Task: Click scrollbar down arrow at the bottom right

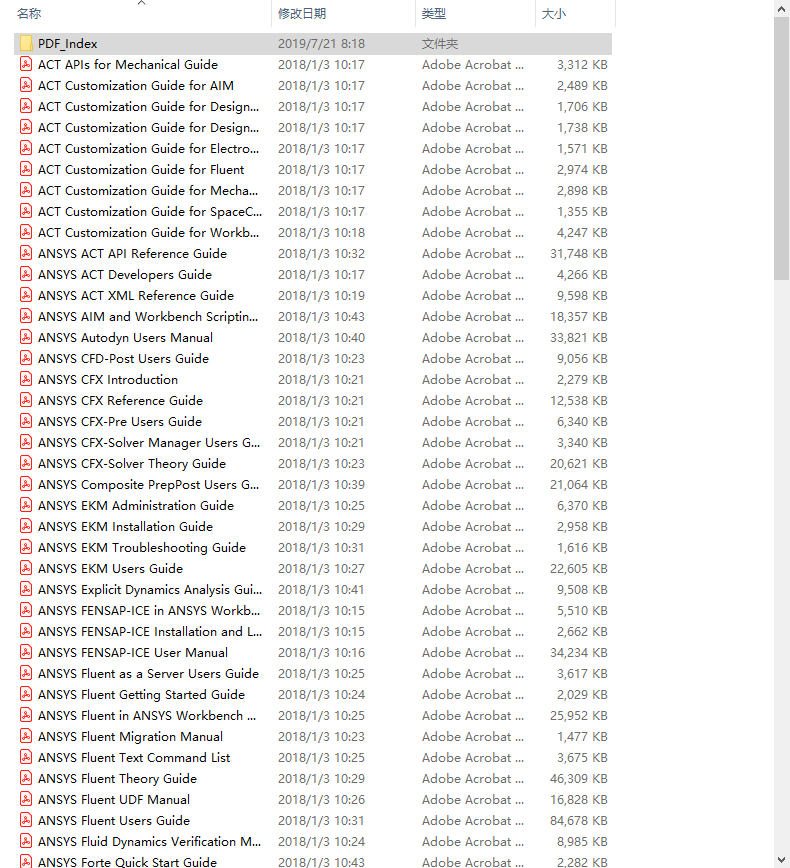Action: [x=781, y=858]
